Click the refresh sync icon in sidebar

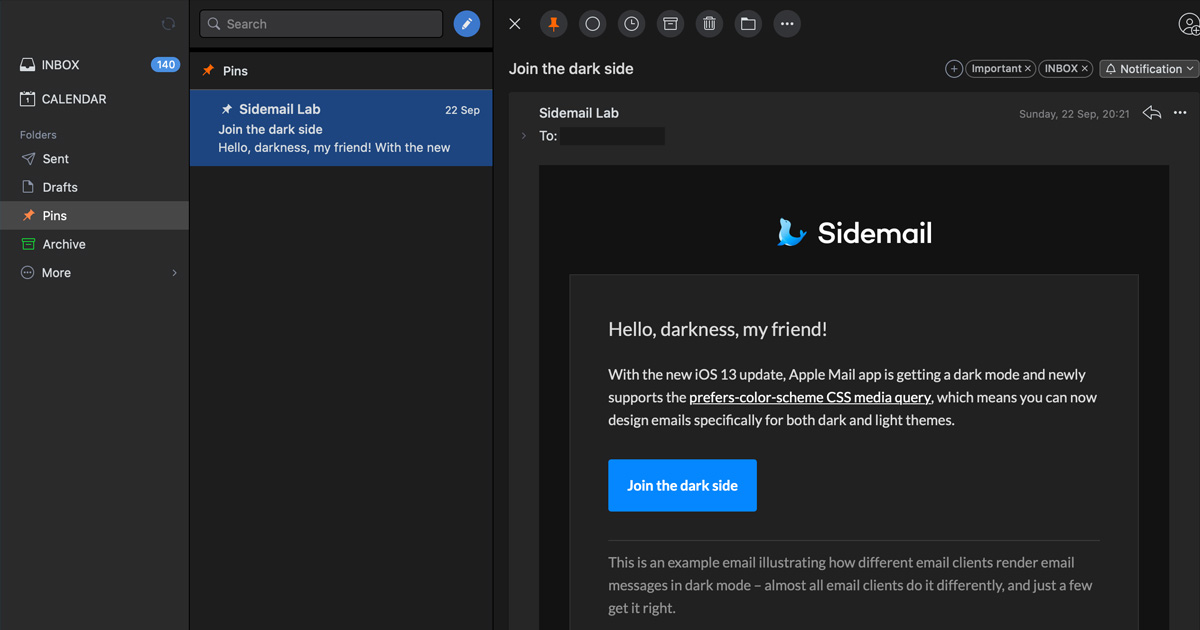click(x=168, y=24)
